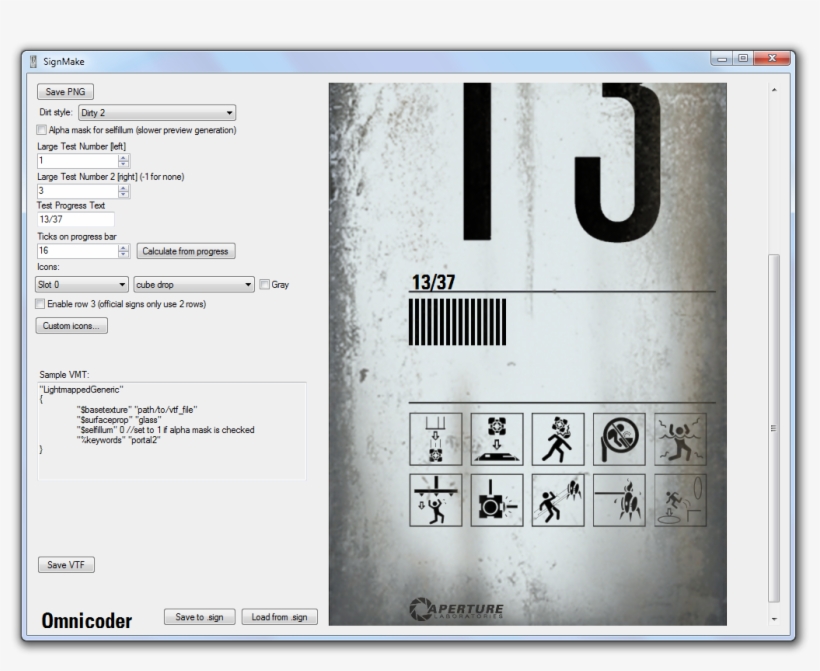Click the Test Progress Text field

click(x=76, y=219)
